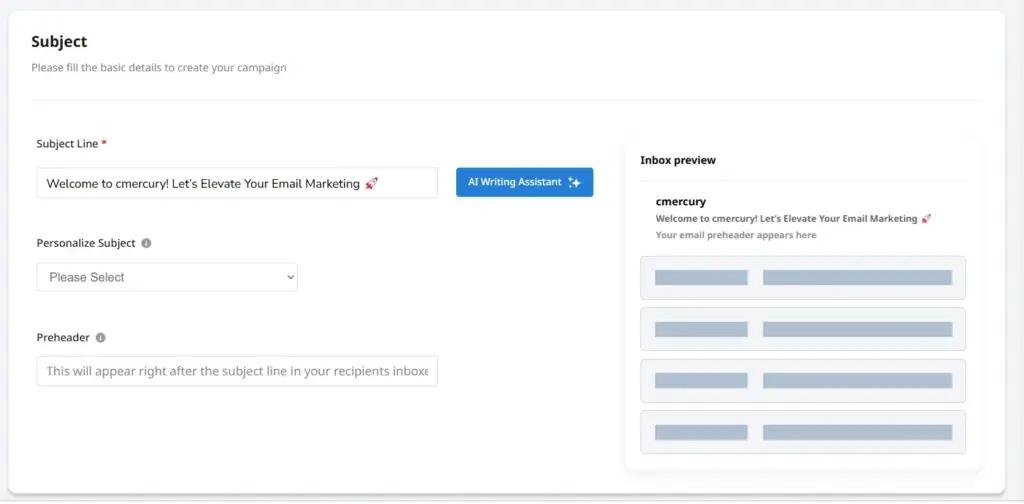The width and height of the screenshot is (1024, 504).
Task: Click into the Preheader input field
Action: 237,371
